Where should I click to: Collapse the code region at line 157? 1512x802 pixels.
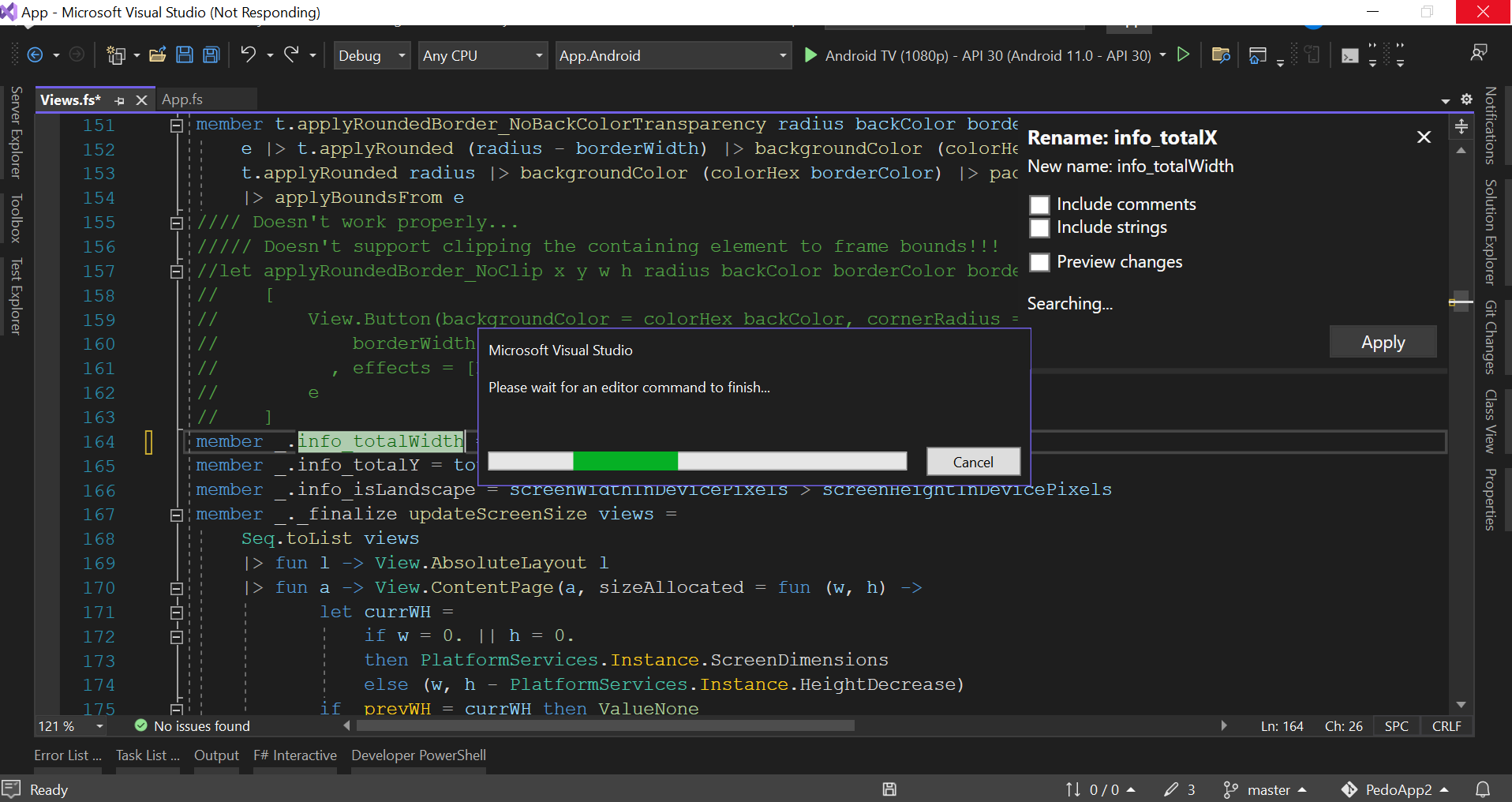point(177,272)
